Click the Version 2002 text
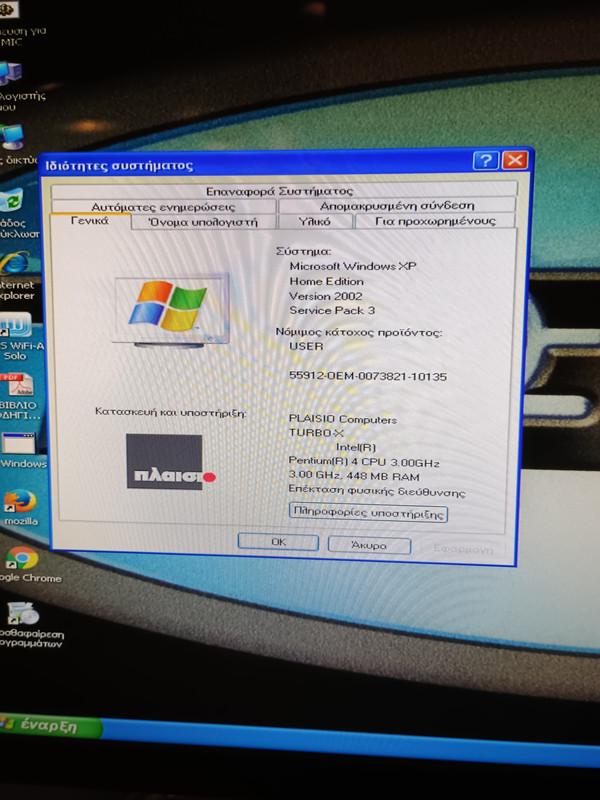 (x=326, y=296)
